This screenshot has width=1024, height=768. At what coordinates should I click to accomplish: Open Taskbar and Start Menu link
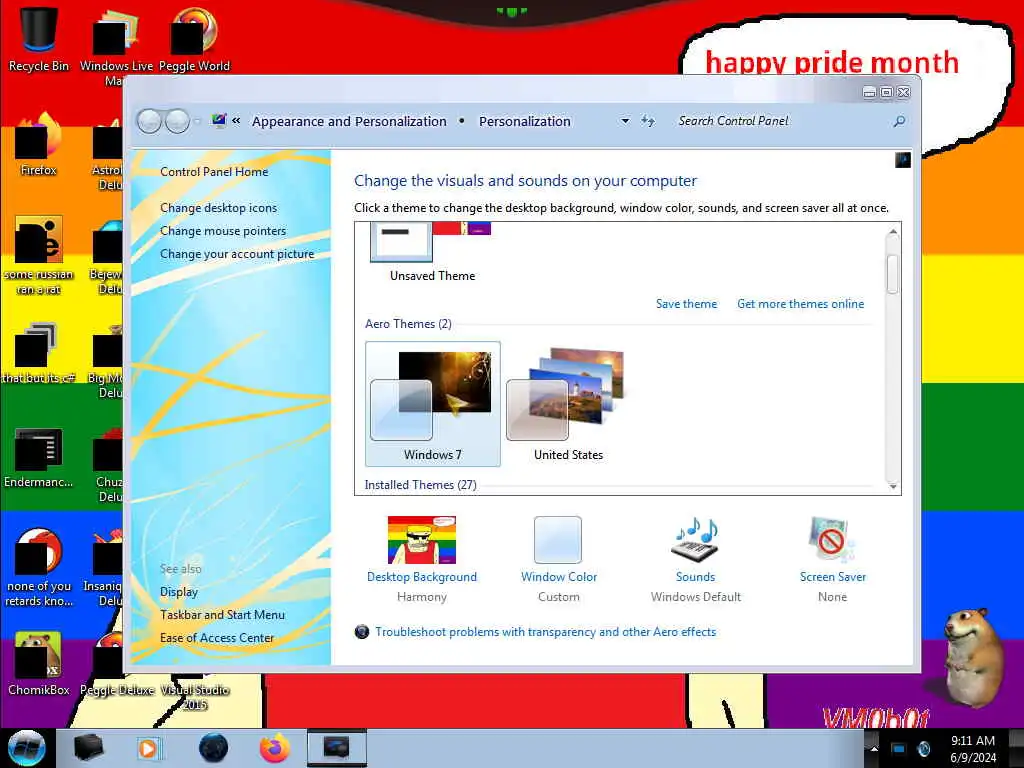click(x=222, y=615)
